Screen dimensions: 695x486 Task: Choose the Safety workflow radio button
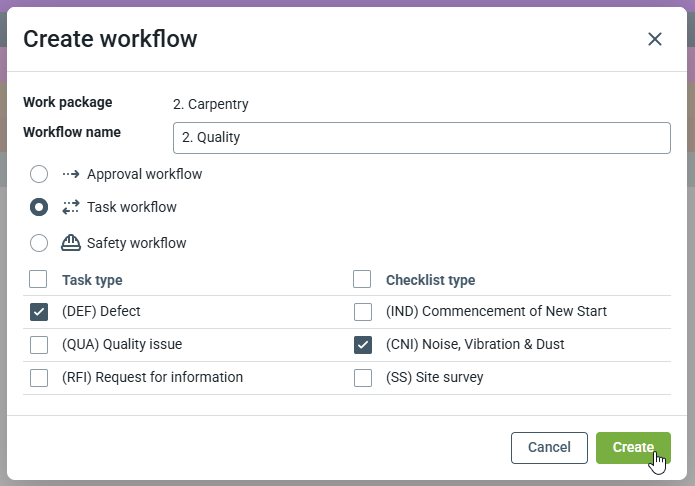coord(39,243)
